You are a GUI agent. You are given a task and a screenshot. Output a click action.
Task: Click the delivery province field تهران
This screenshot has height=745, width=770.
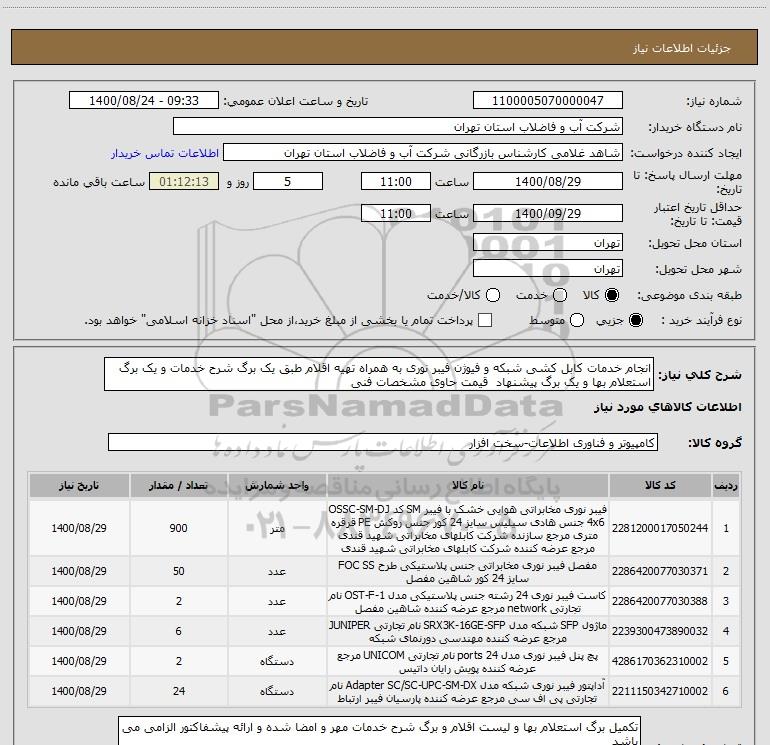[x=548, y=243]
